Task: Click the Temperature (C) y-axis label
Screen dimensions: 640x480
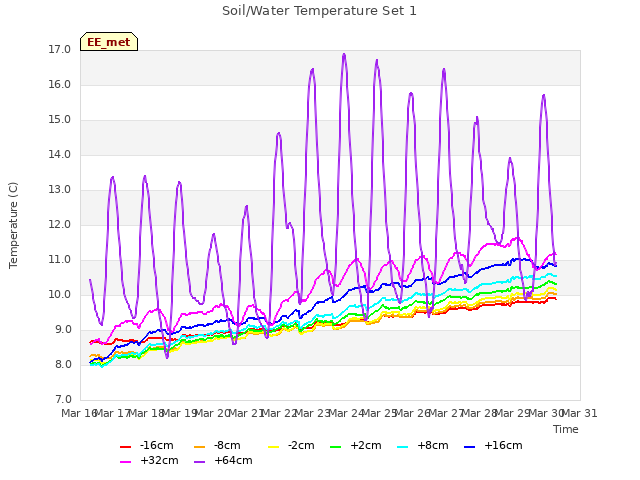Action: point(13,225)
